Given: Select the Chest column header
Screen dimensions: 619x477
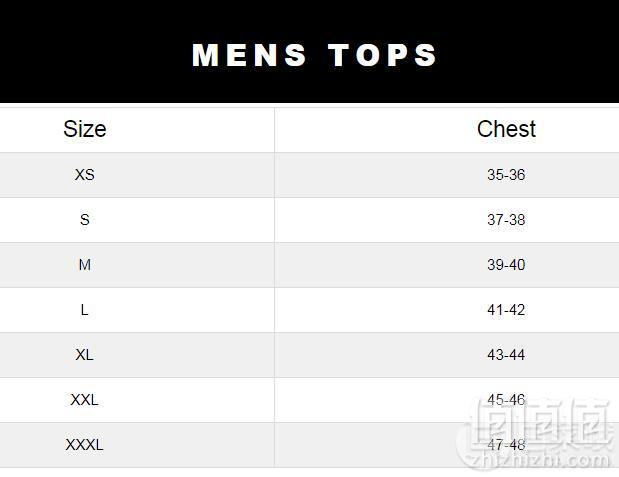Looking at the screenshot, I should click(506, 129).
